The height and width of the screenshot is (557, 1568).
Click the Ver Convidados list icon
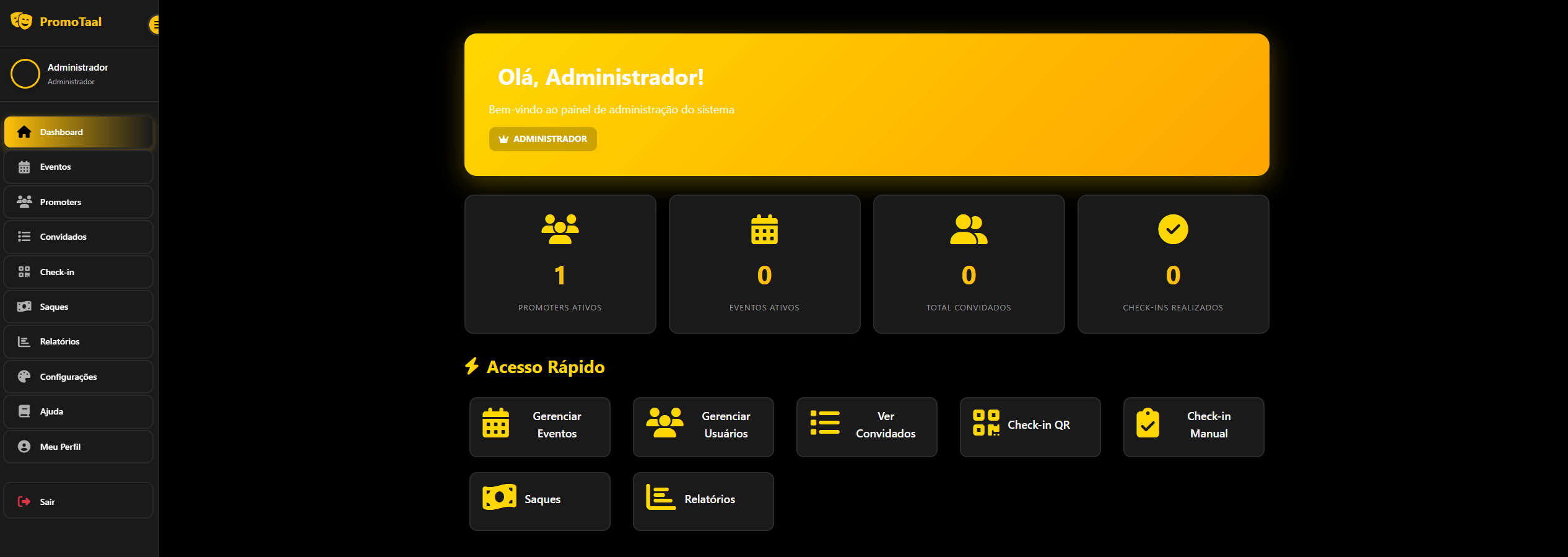tap(825, 423)
